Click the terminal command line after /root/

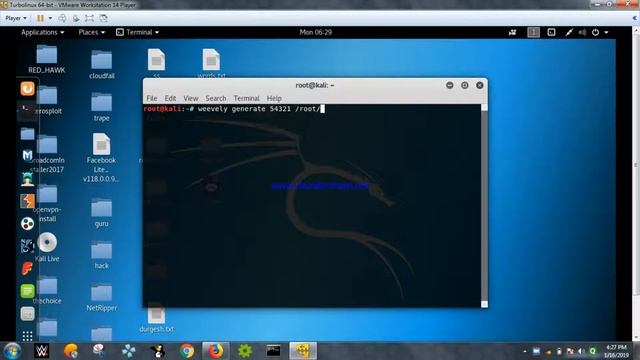[322, 109]
